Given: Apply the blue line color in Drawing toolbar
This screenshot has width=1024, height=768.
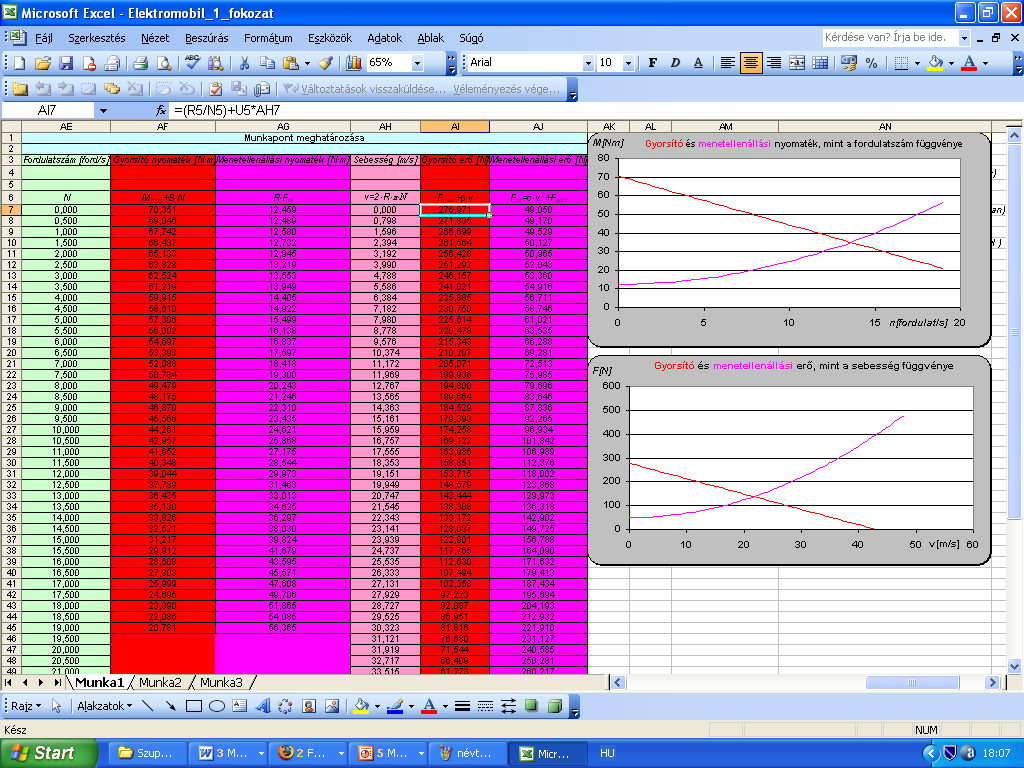Looking at the screenshot, I should (x=395, y=706).
